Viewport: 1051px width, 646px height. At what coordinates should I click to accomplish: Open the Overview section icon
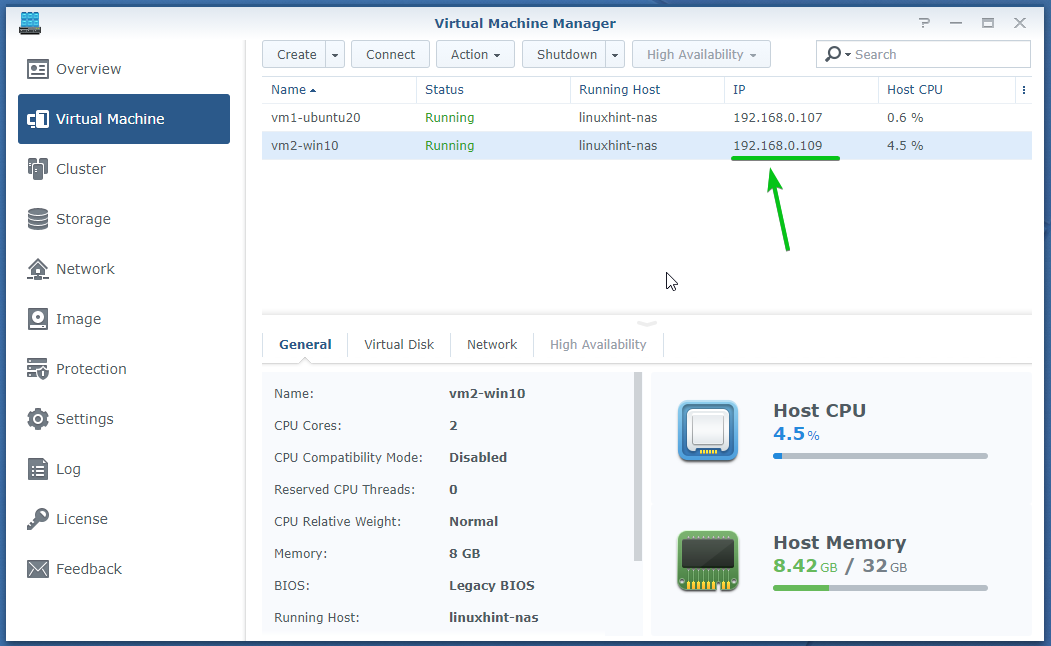tap(38, 69)
